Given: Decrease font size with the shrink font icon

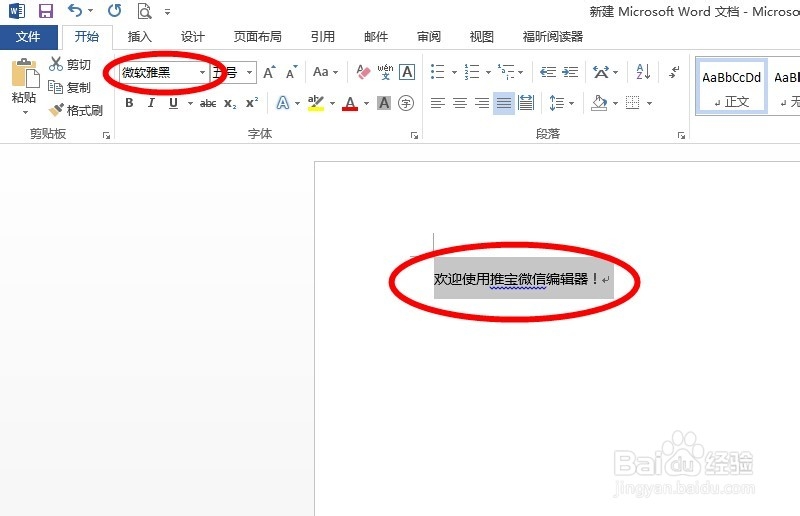Looking at the screenshot, I should coord(291,72).
